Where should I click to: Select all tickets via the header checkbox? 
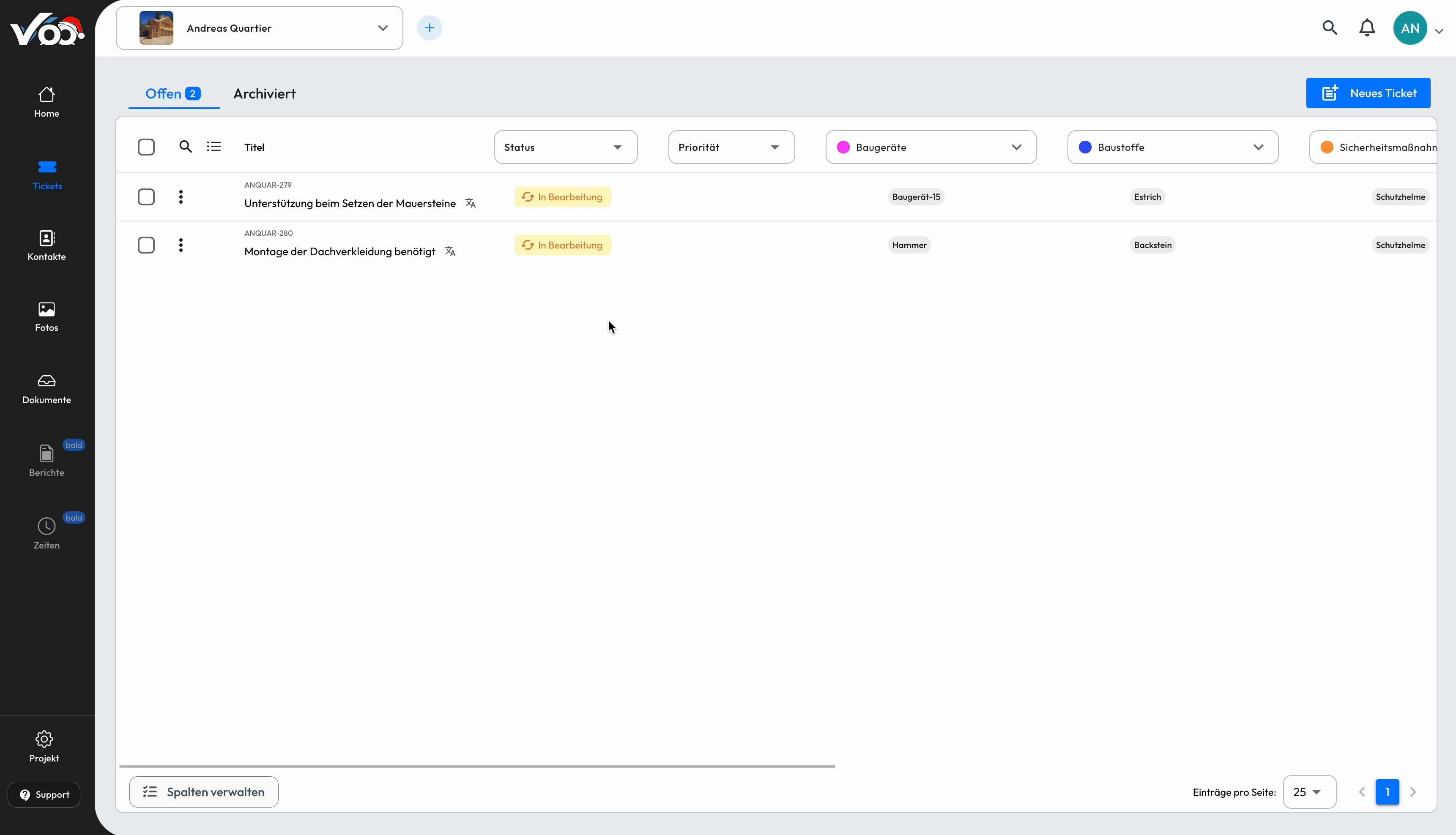click(x=146, y=147)
